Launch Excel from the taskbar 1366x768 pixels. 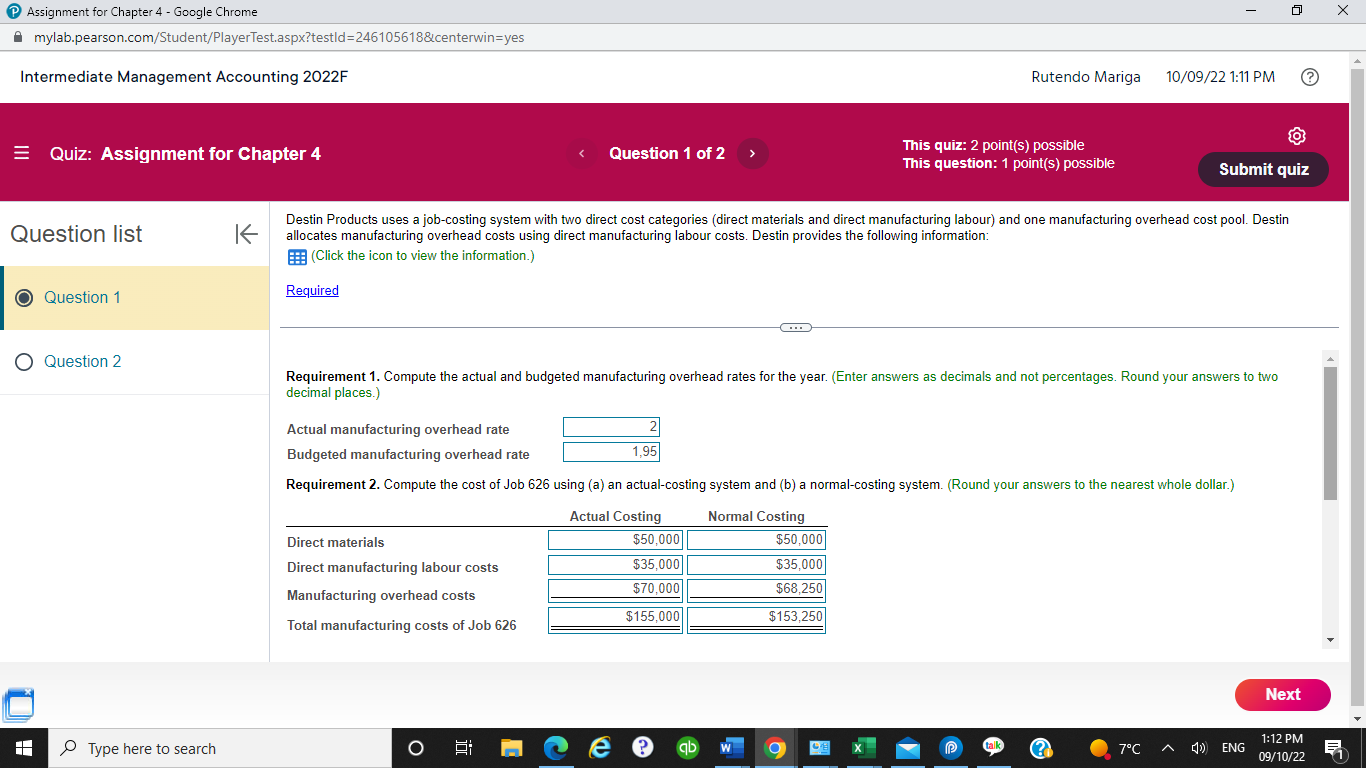(863, 747)
